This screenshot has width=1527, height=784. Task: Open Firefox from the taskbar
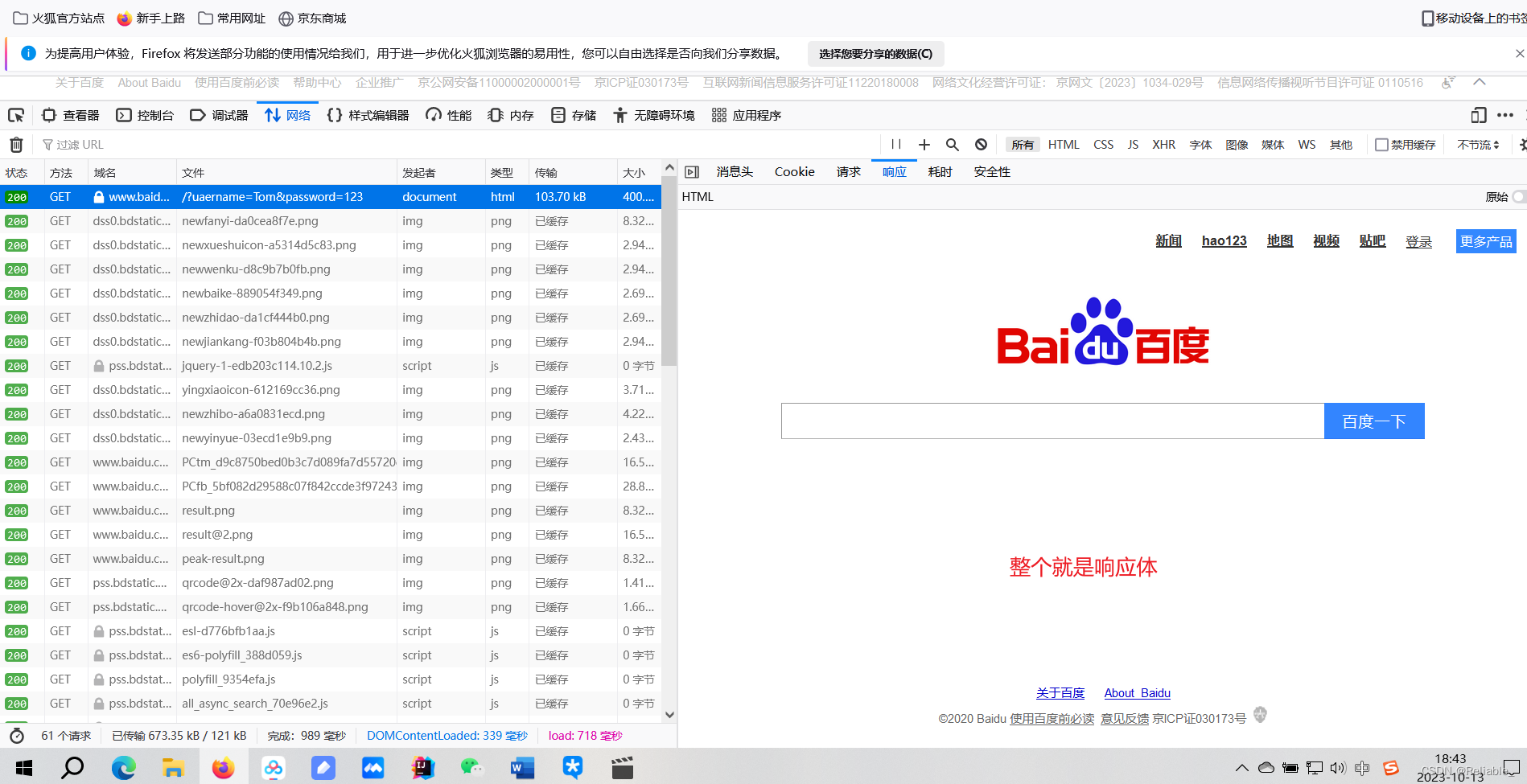pos(223,768)
